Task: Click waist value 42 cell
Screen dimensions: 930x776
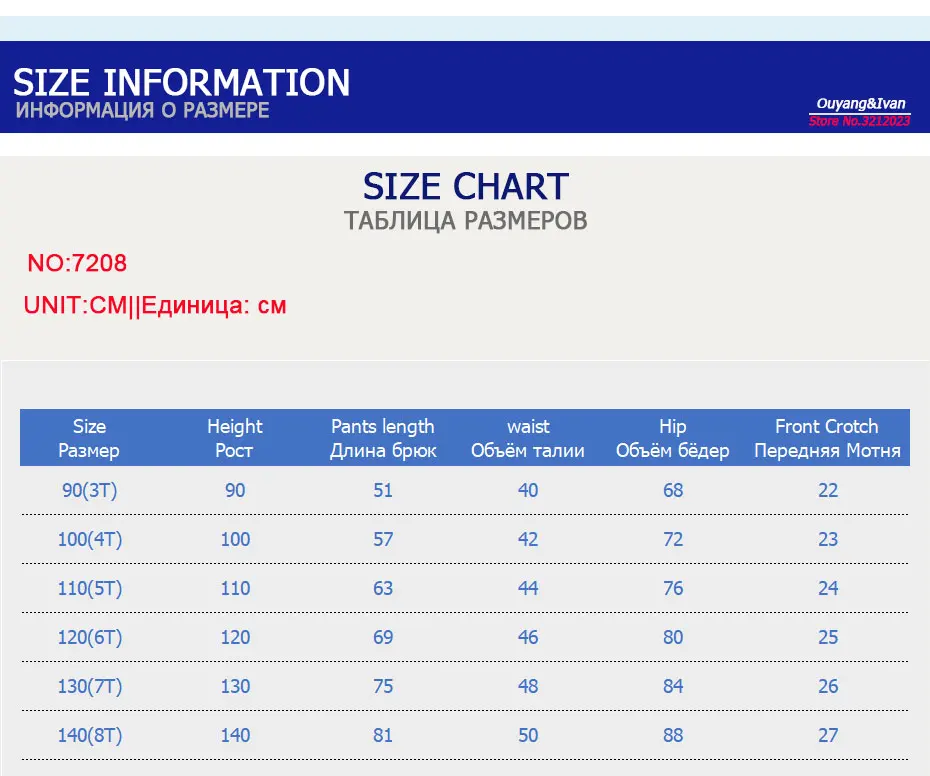Action: click(528, 539)
